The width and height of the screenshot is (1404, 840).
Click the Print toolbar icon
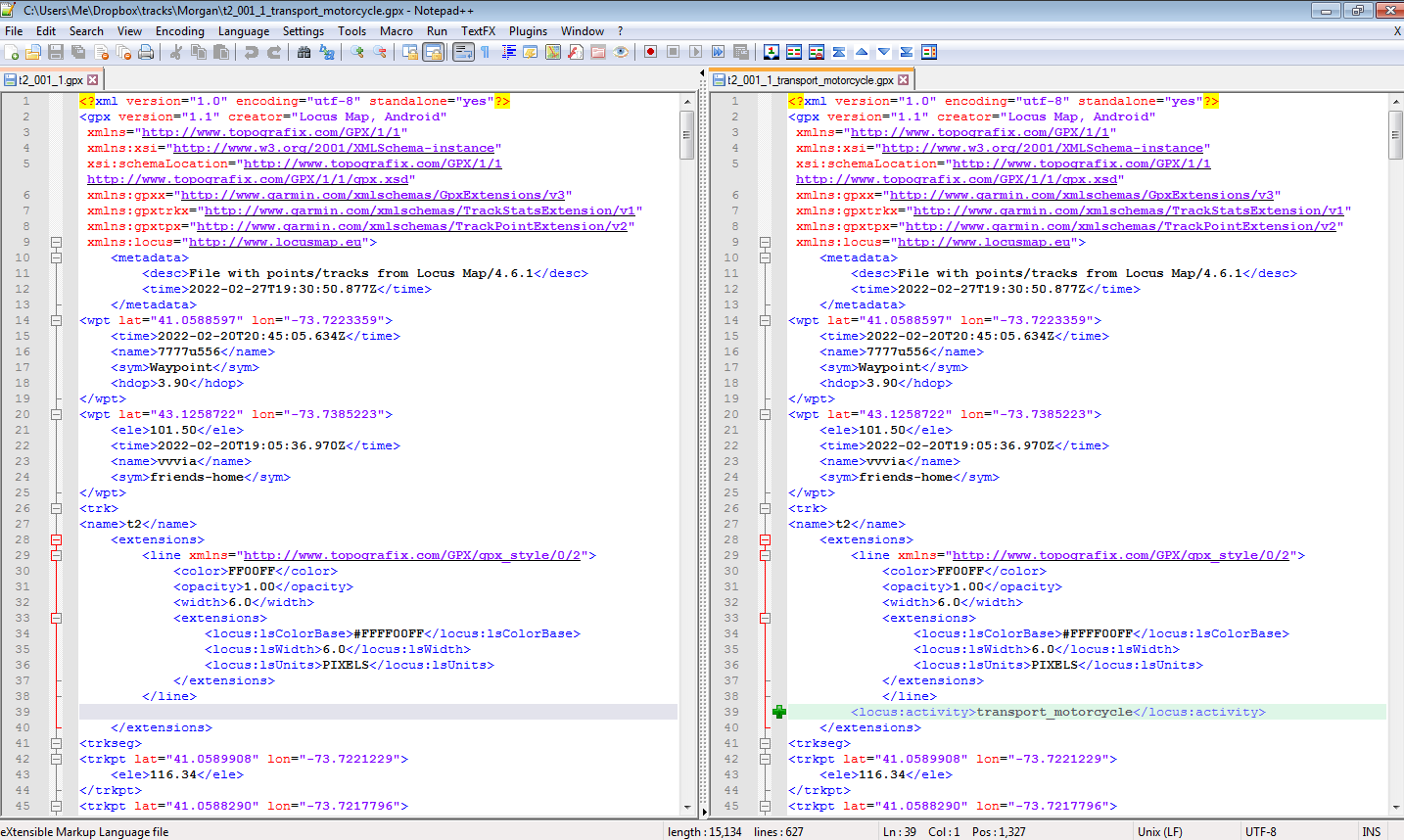(146, 52)
